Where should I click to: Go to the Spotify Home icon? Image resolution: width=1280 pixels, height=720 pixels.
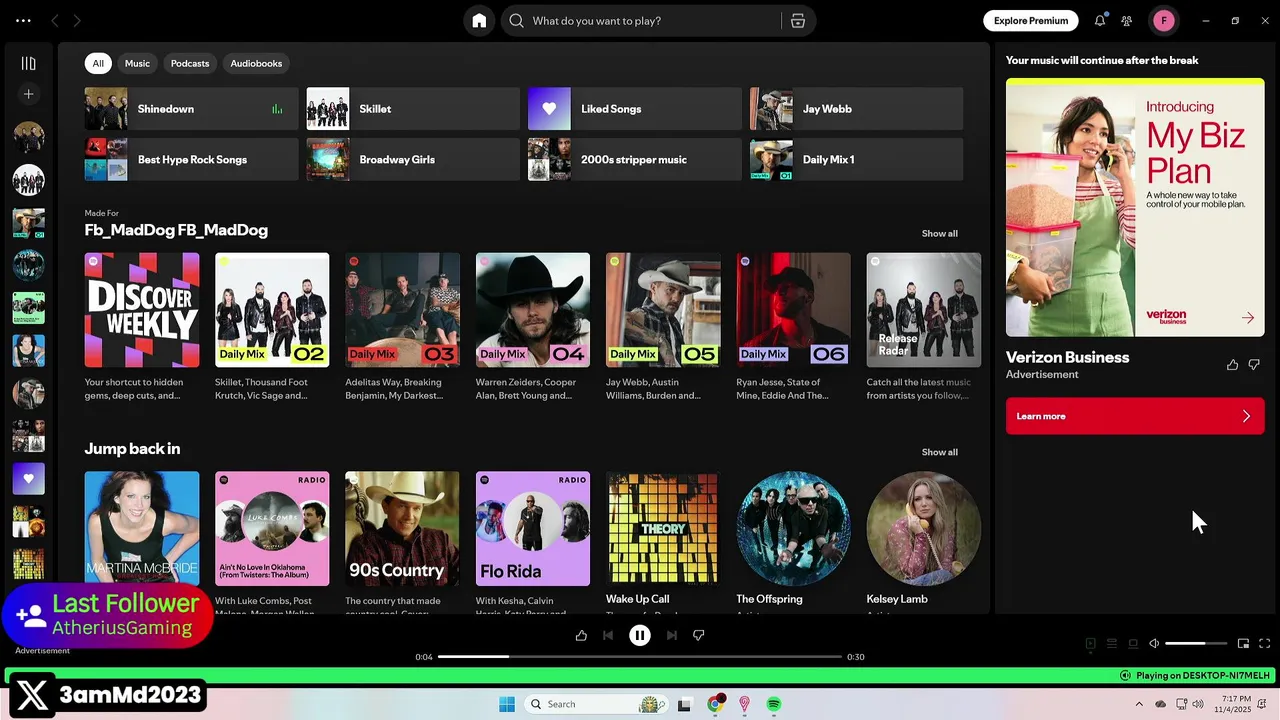[479, 21]
